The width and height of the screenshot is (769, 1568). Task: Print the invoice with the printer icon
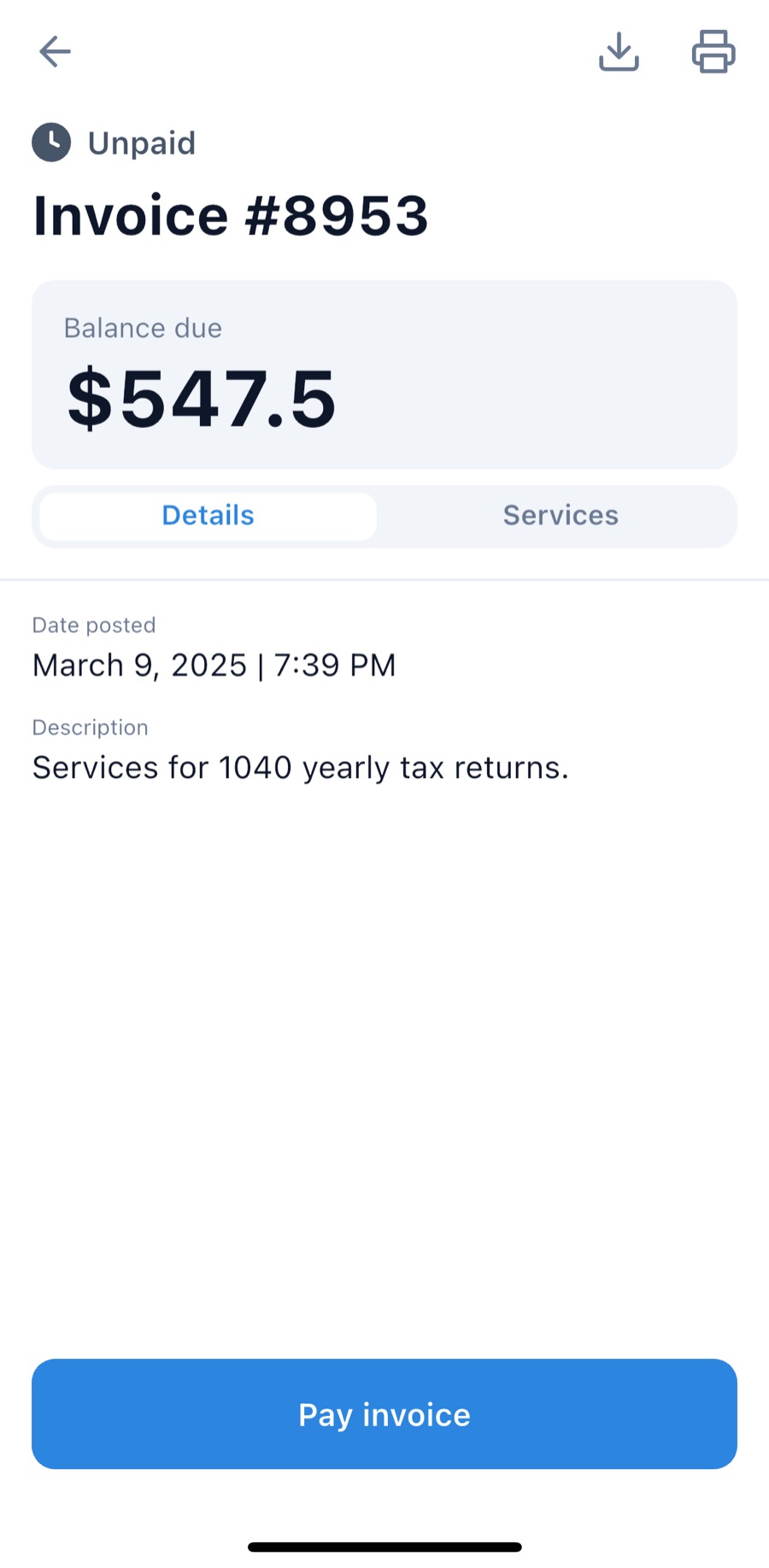tap(713, 52)
